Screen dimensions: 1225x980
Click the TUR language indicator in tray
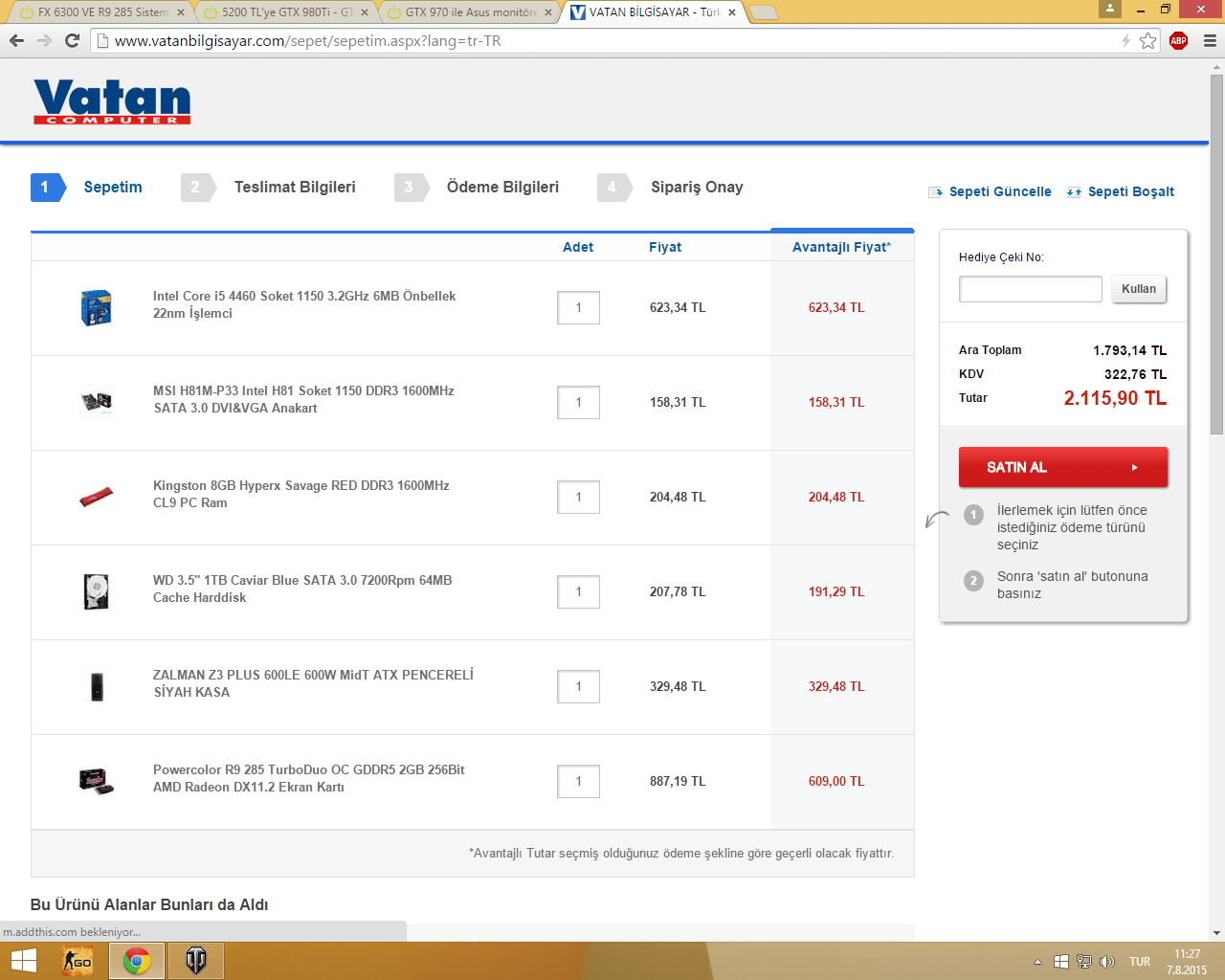1140,962
